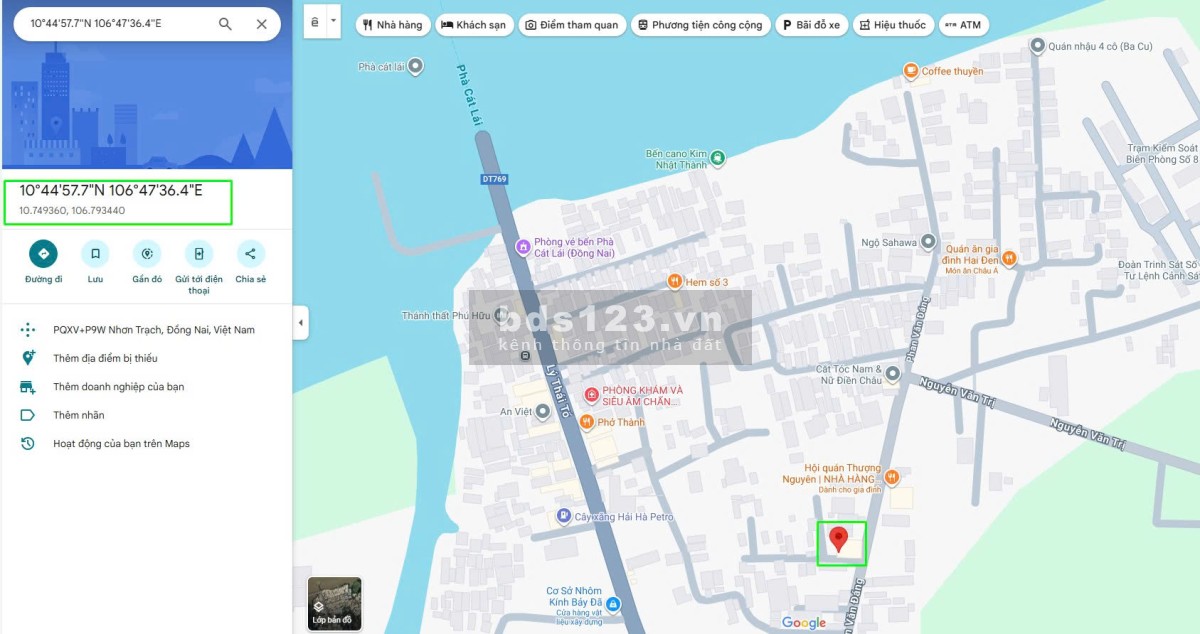Show Hiệu thuốc on the map

coord(892,25)
